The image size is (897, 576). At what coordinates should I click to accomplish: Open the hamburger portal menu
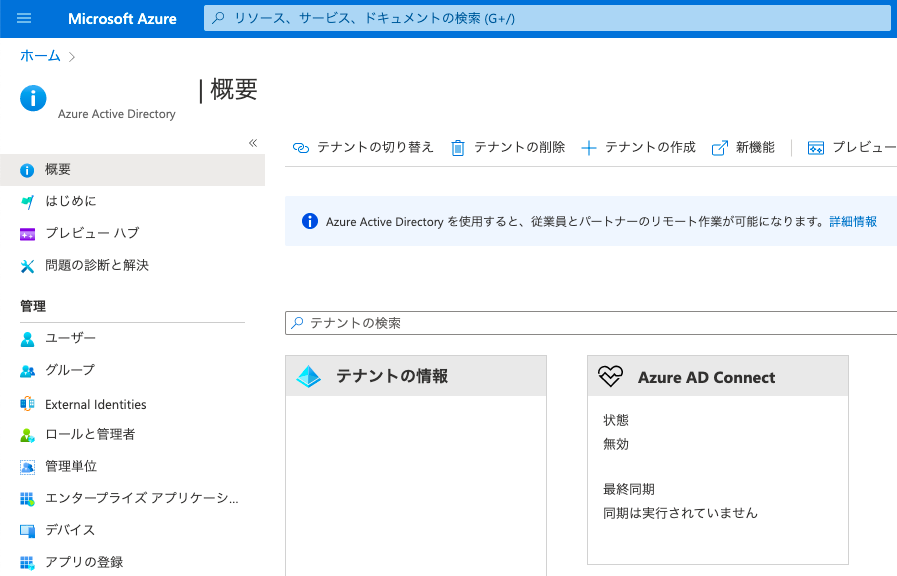24,18
